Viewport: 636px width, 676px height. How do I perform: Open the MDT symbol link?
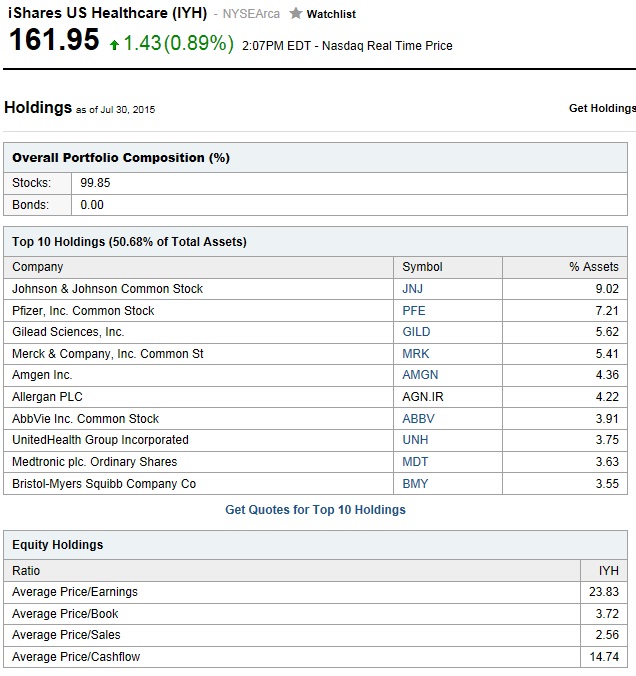pyautogui.click(x=415, y=462)
